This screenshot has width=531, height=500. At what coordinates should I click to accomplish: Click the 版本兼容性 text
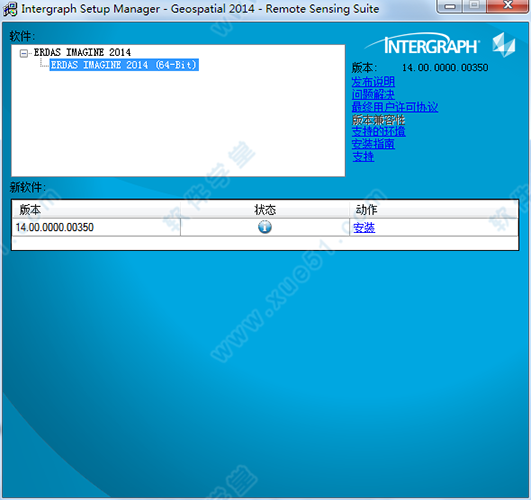[378, 119]
